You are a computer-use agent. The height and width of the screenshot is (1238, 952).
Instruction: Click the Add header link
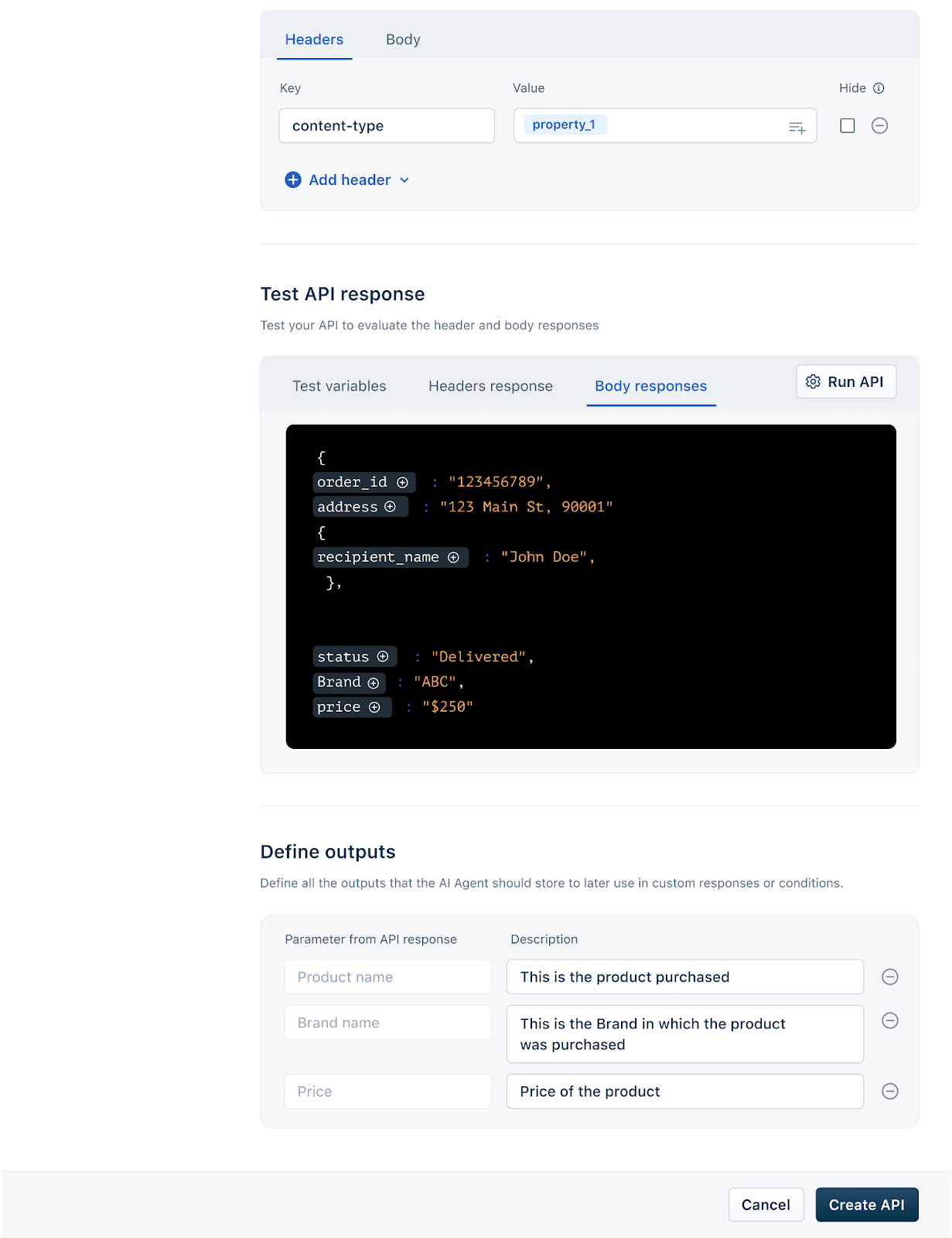click(350, 180)
